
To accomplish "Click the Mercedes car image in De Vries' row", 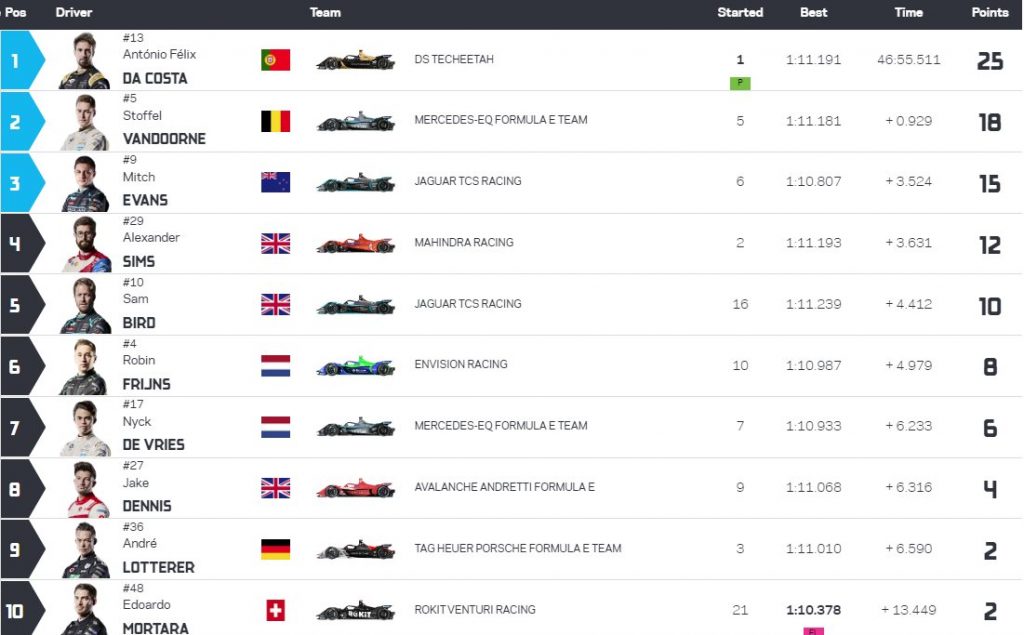I will click(356, 427).
